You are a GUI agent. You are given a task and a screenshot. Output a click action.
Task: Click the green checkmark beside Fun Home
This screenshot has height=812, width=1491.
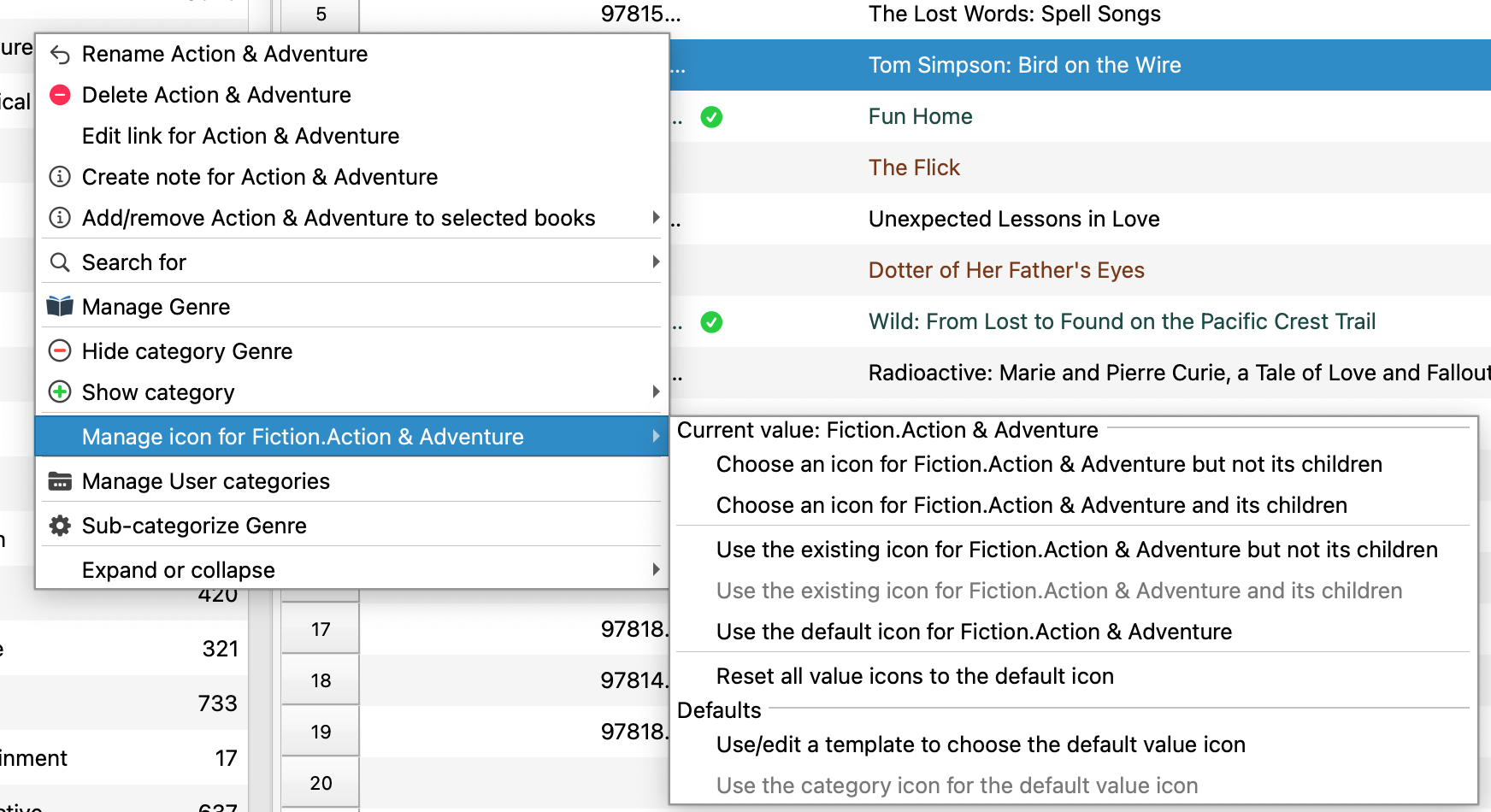point(711,117)
